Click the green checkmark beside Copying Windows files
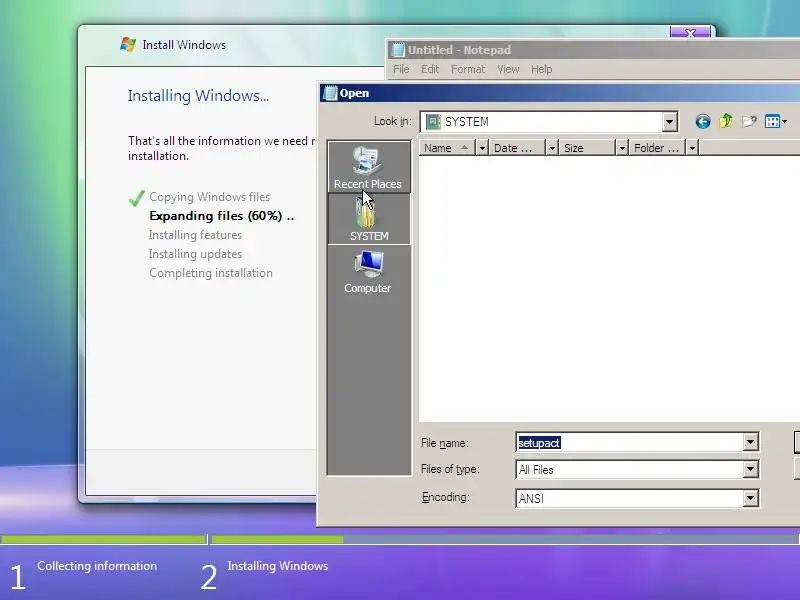The height and width of the screenshot is (600, 800). click(x=136, y=198)
